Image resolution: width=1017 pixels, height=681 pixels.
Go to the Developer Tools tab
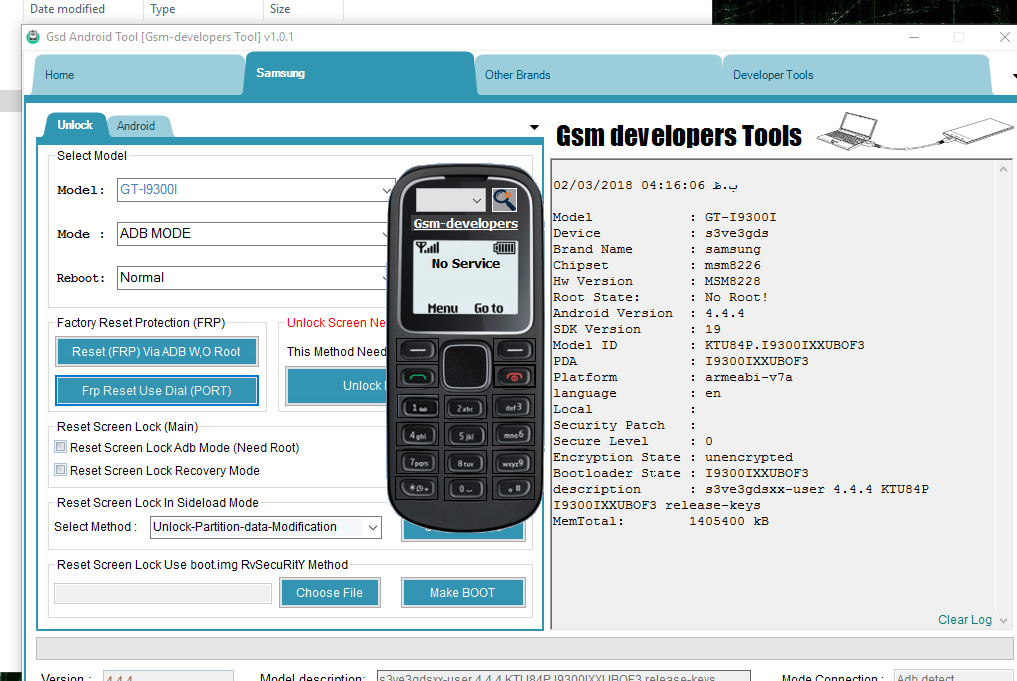(856, 75)
